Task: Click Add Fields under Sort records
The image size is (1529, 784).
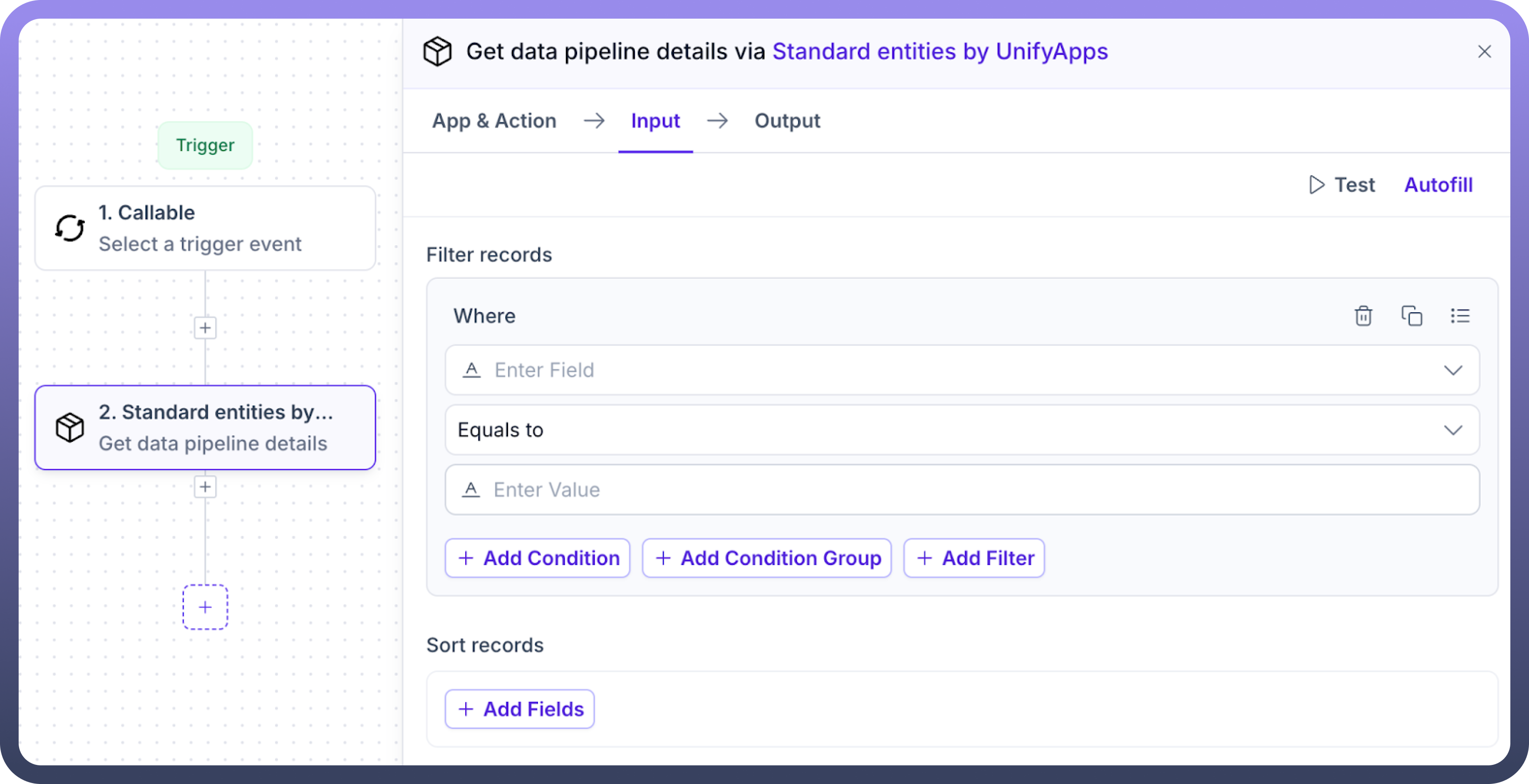Action: pos(520,708)
